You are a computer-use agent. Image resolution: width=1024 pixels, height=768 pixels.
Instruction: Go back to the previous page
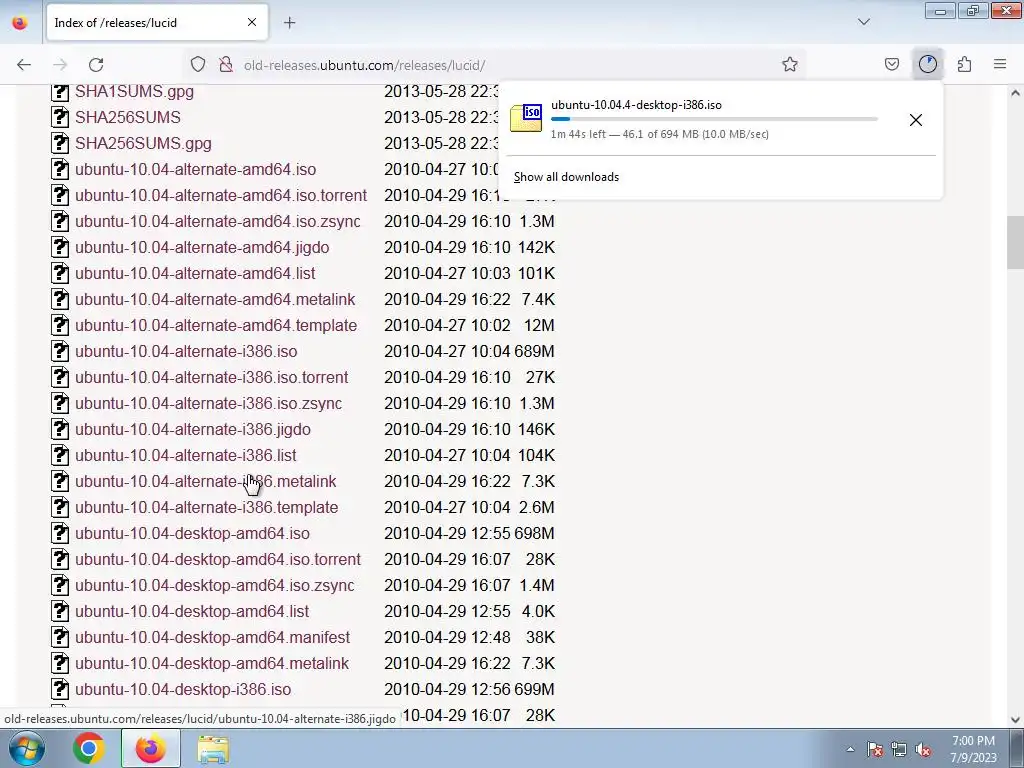(24, 65)
